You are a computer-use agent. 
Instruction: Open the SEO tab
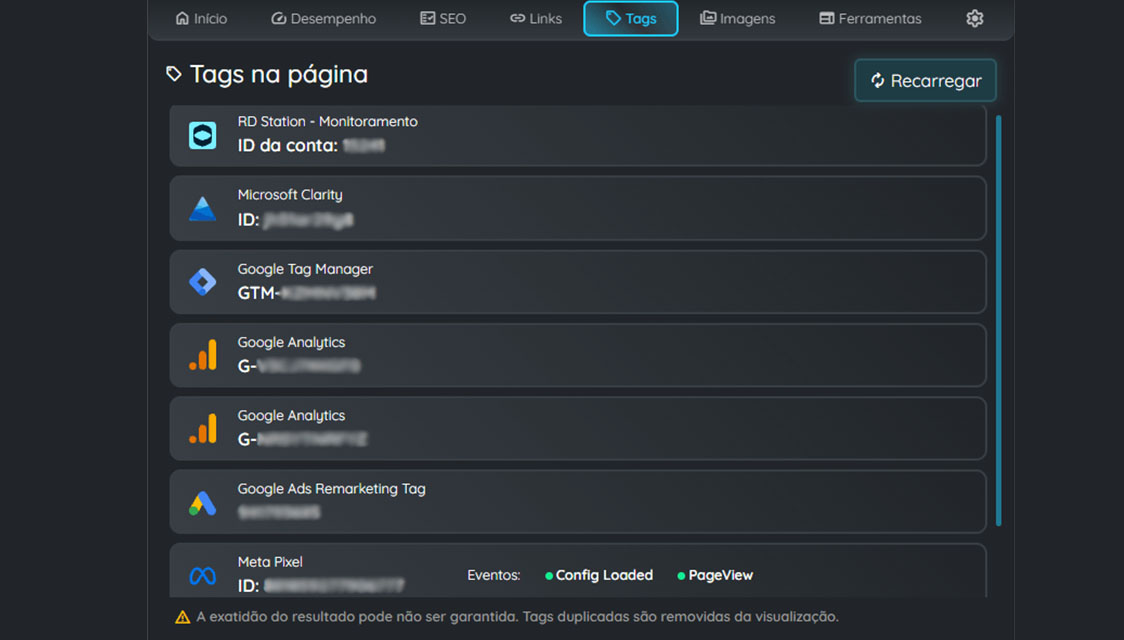(x=442, y=19)
